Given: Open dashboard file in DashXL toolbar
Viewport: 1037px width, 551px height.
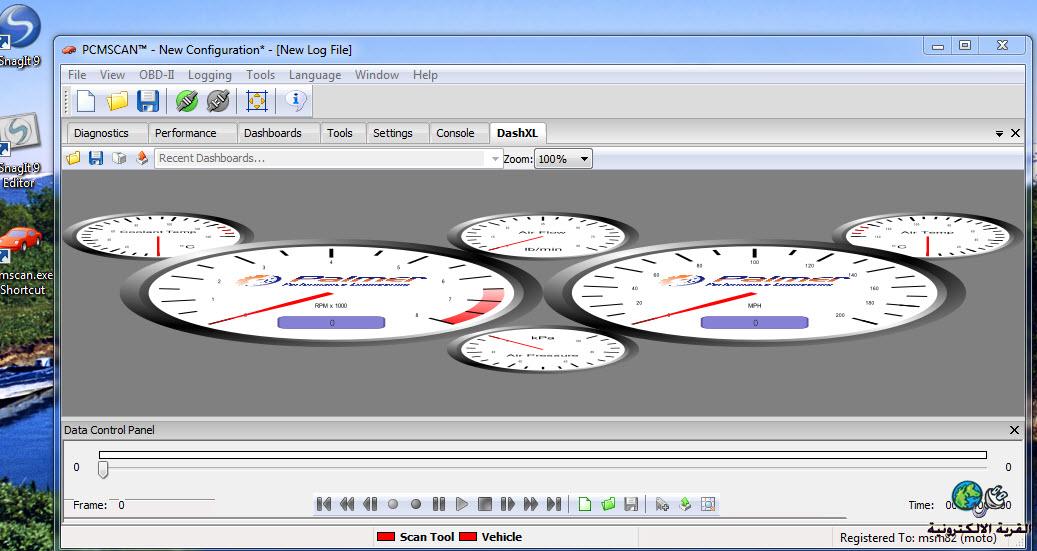Looking at the screenshot, I should click(73, 159).
